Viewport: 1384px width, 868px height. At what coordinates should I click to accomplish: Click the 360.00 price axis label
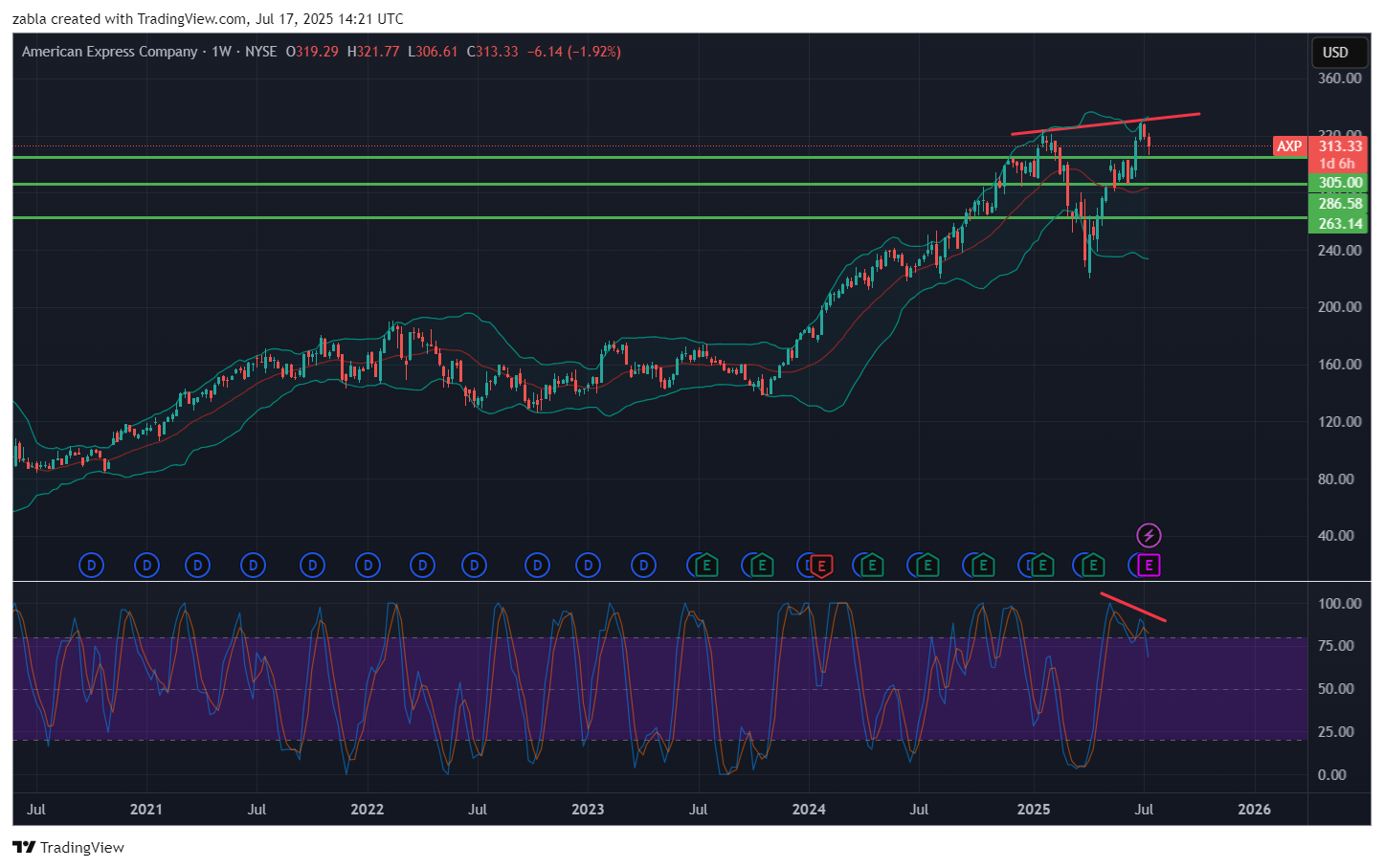(1339, 78)
